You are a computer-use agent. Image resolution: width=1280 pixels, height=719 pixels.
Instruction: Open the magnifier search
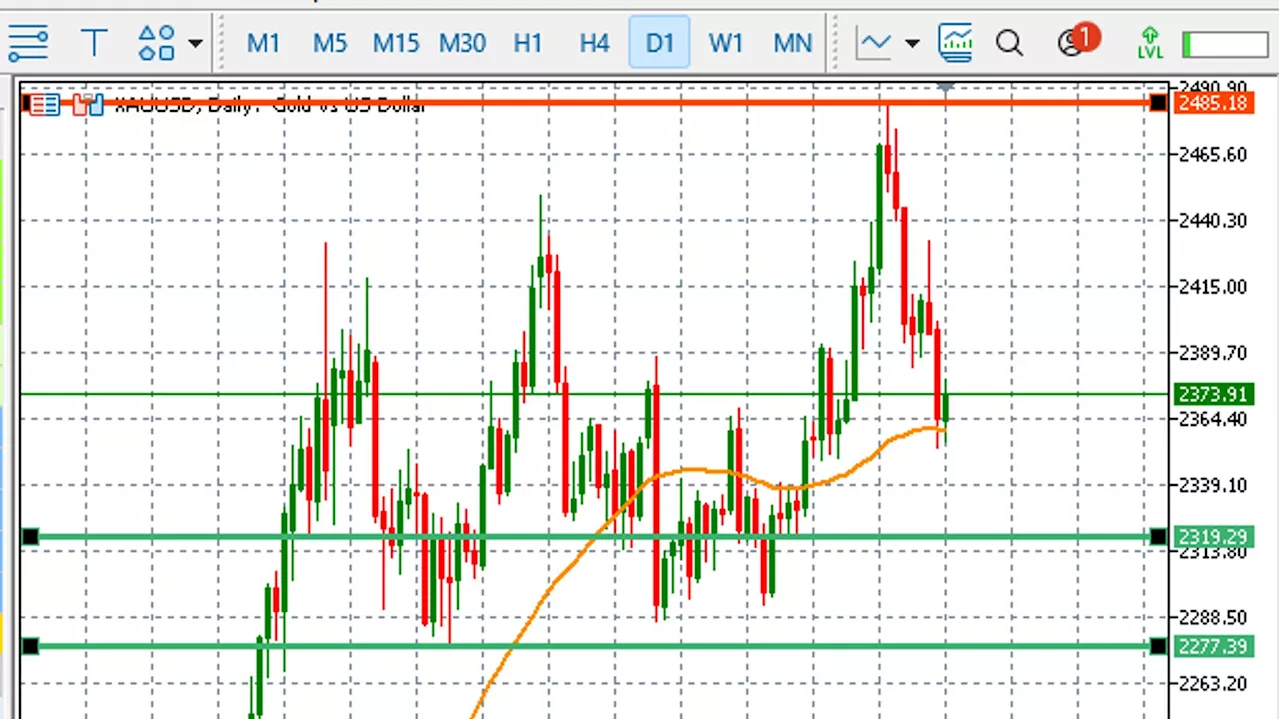[1010, 44]
